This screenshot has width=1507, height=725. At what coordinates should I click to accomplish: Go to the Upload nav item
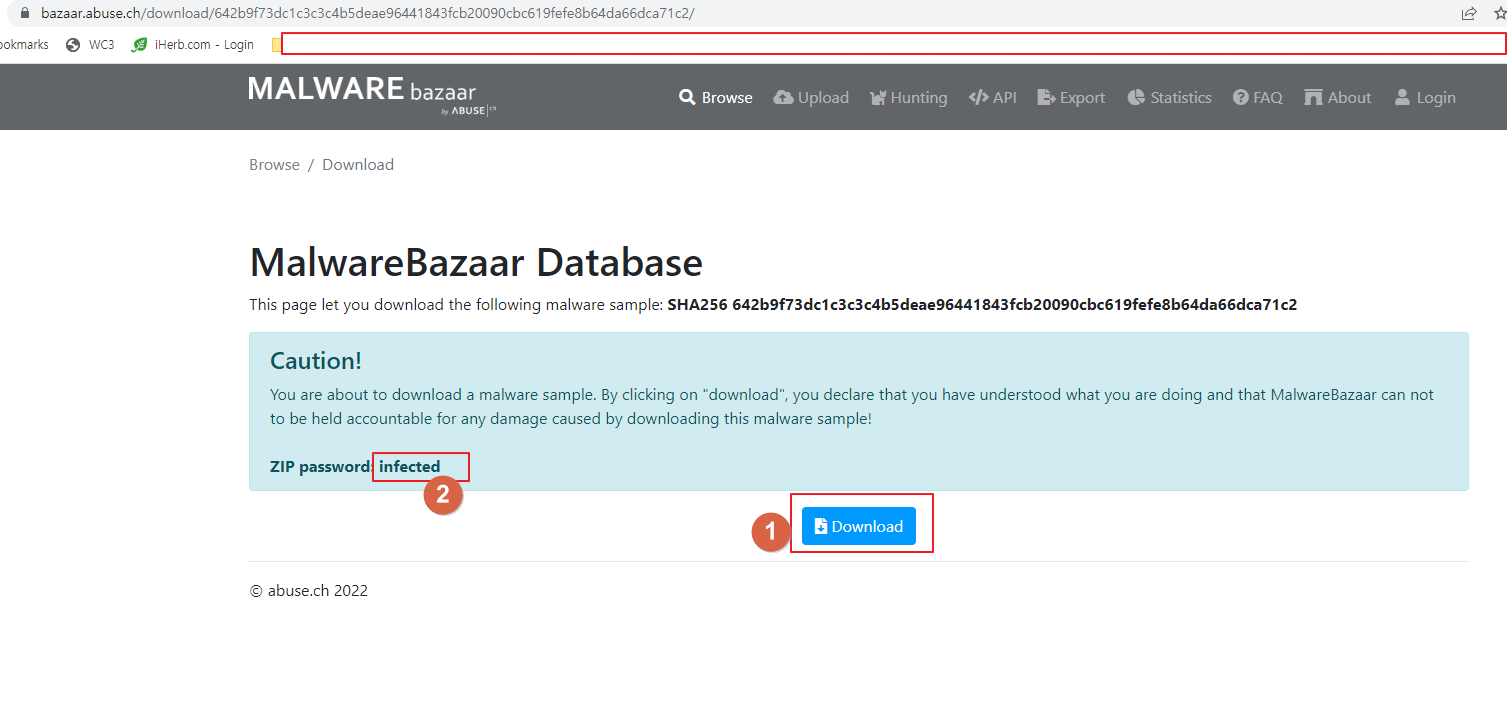[811, 97]
